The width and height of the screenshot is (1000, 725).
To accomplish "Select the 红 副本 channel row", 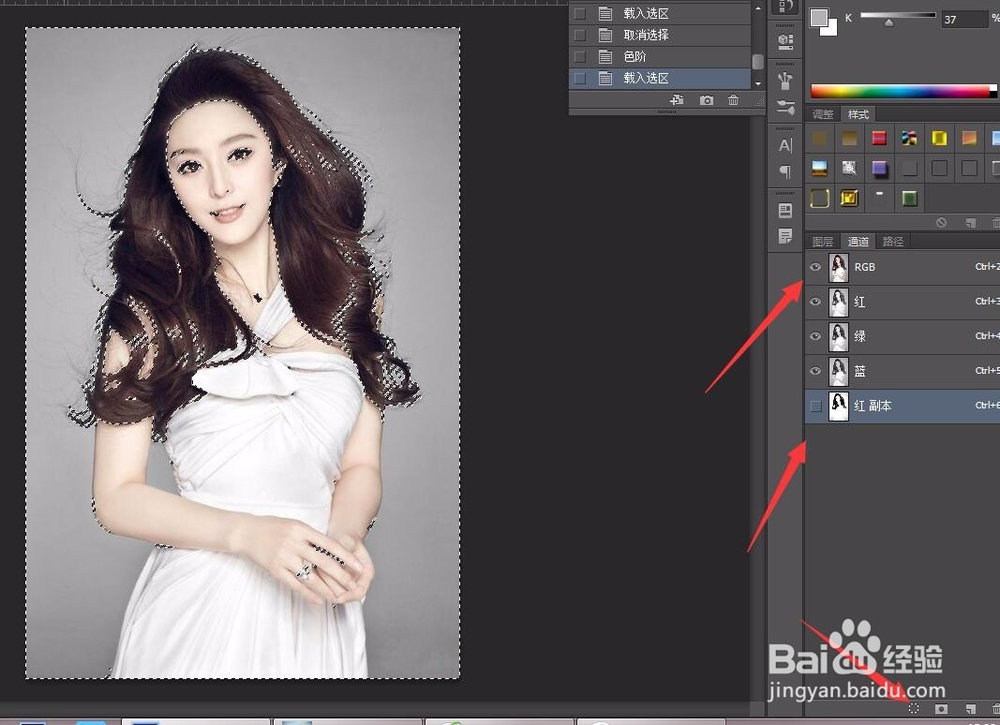I will pos(902,406).
